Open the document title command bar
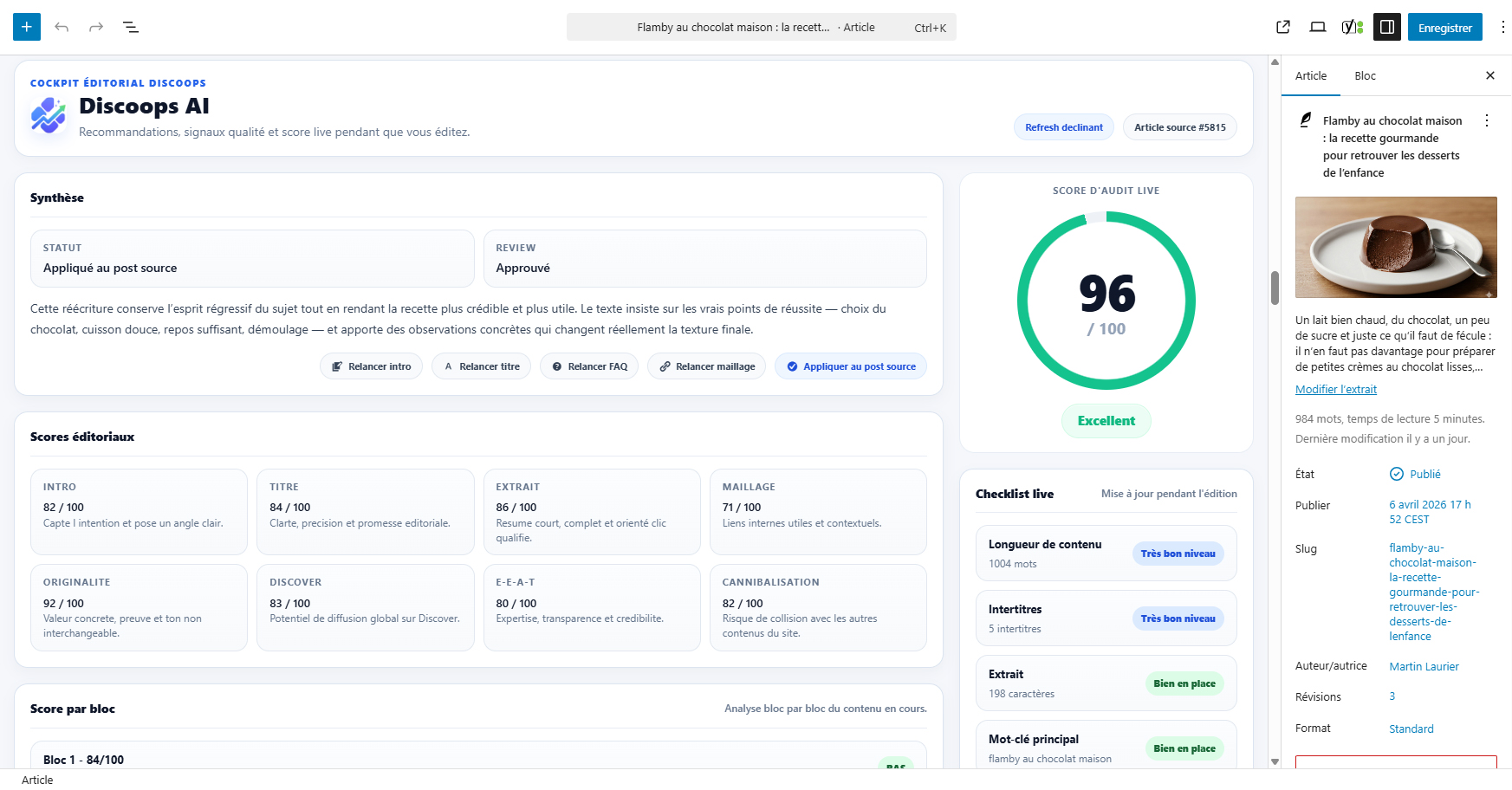 tap(761, 27)
